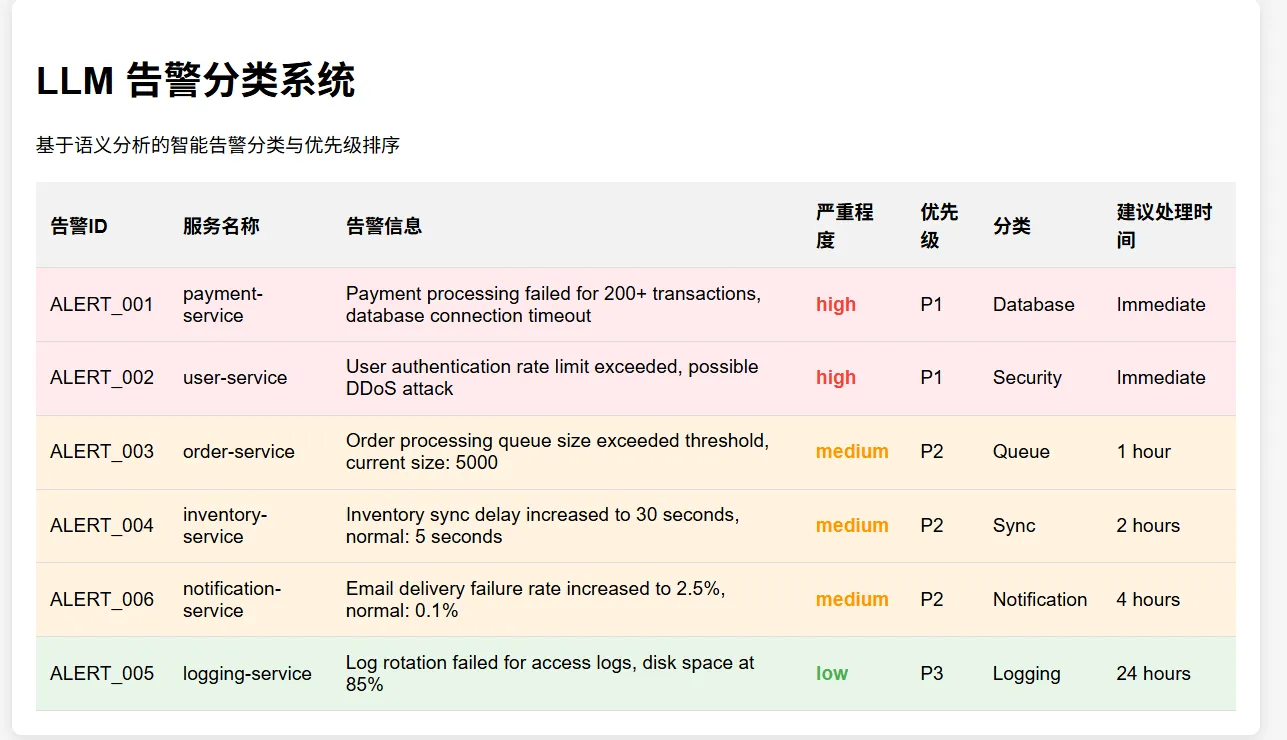Click the "order-service" service name cell
Viewport: 1287px width, 740px height.
click(x=239, y=452)
